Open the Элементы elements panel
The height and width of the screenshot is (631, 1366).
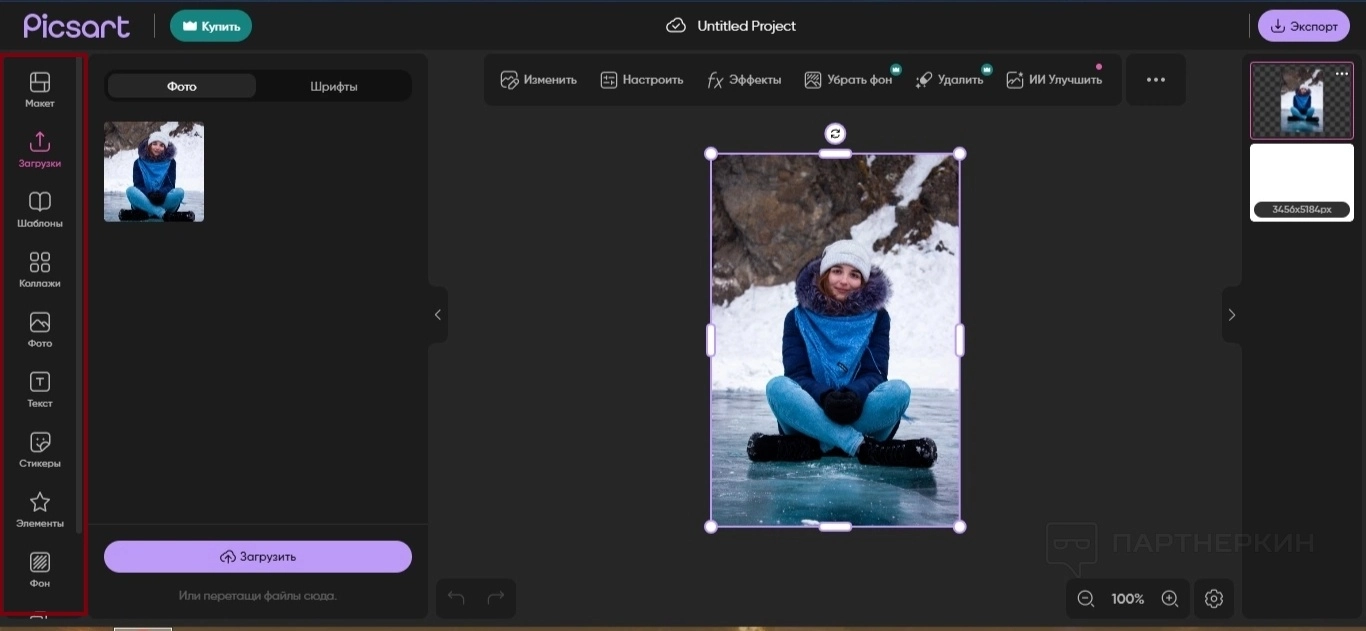40,509
